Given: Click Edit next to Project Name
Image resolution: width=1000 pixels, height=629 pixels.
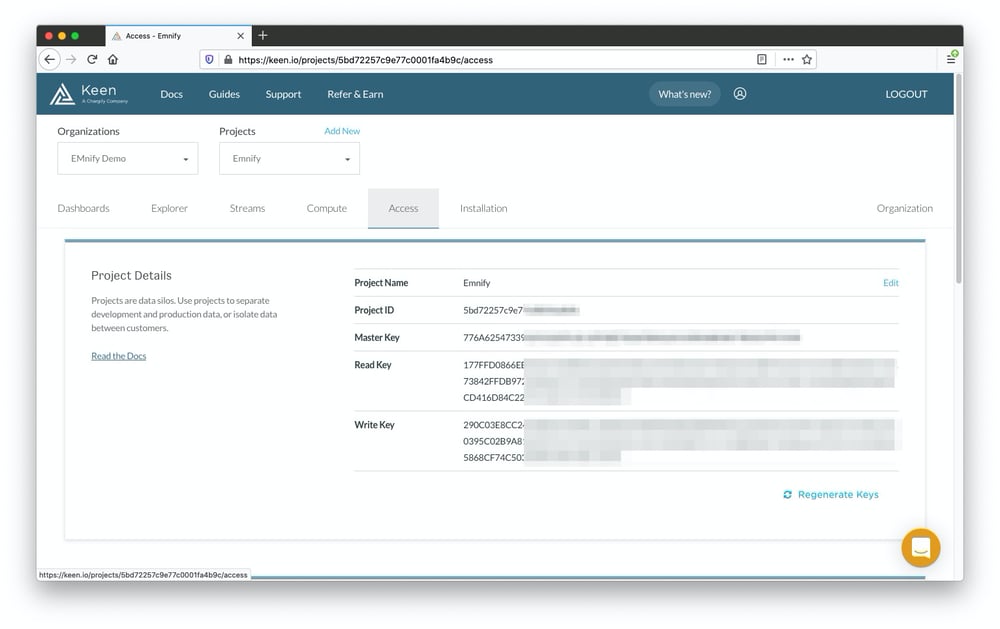Looking at the screenshot, I should (891, 283).
